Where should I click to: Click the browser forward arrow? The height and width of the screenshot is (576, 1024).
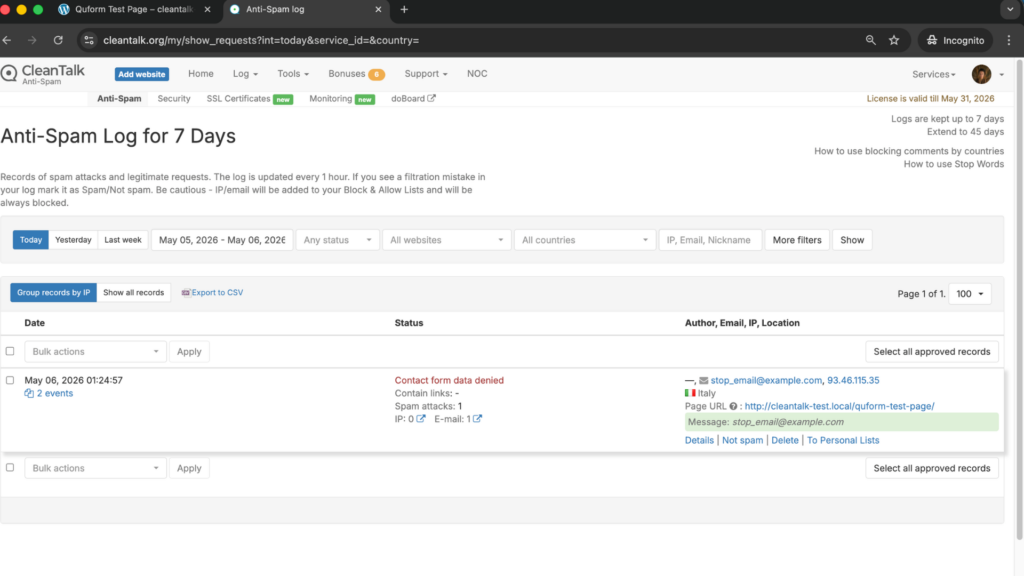click(32, 40)
